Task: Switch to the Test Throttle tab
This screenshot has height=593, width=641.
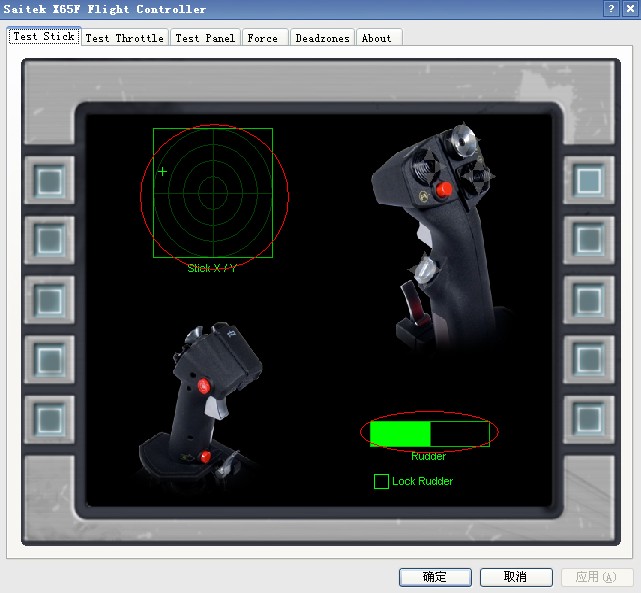Action: [x=124, y=38]
